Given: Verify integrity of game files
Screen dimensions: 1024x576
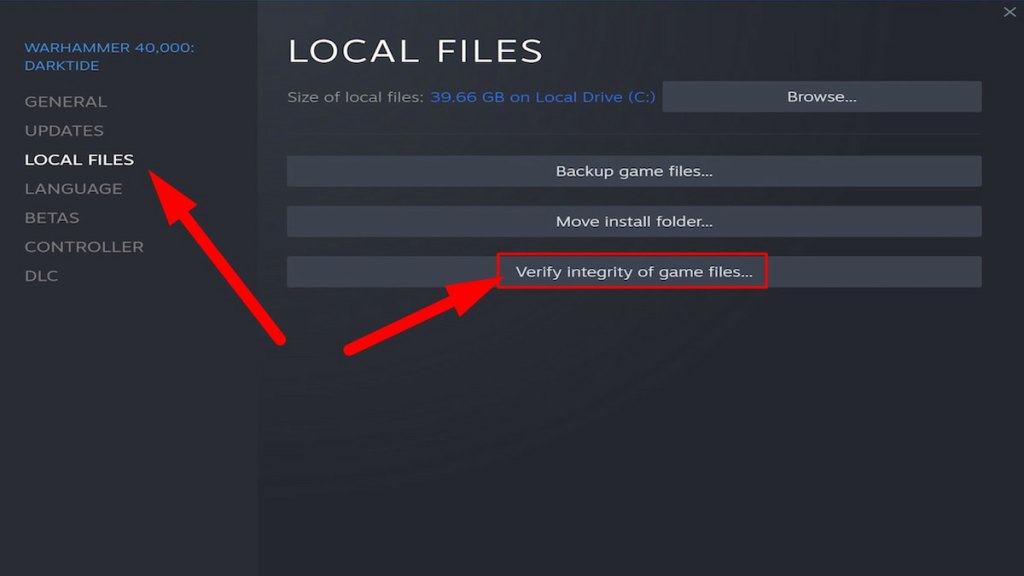Looking at the screenshot, I should pos(633,272).
